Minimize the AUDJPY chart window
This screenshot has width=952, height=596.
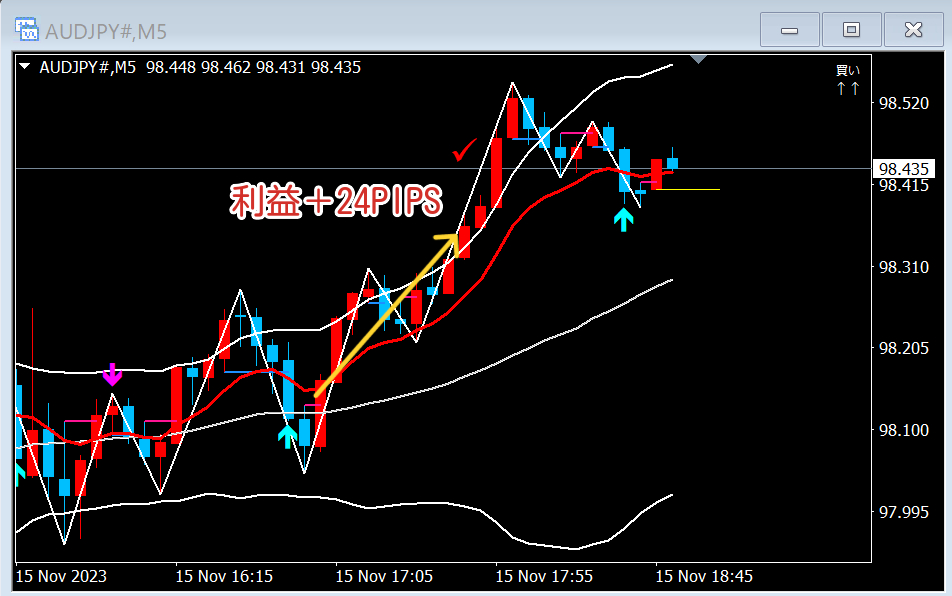(x=789, y=30)
